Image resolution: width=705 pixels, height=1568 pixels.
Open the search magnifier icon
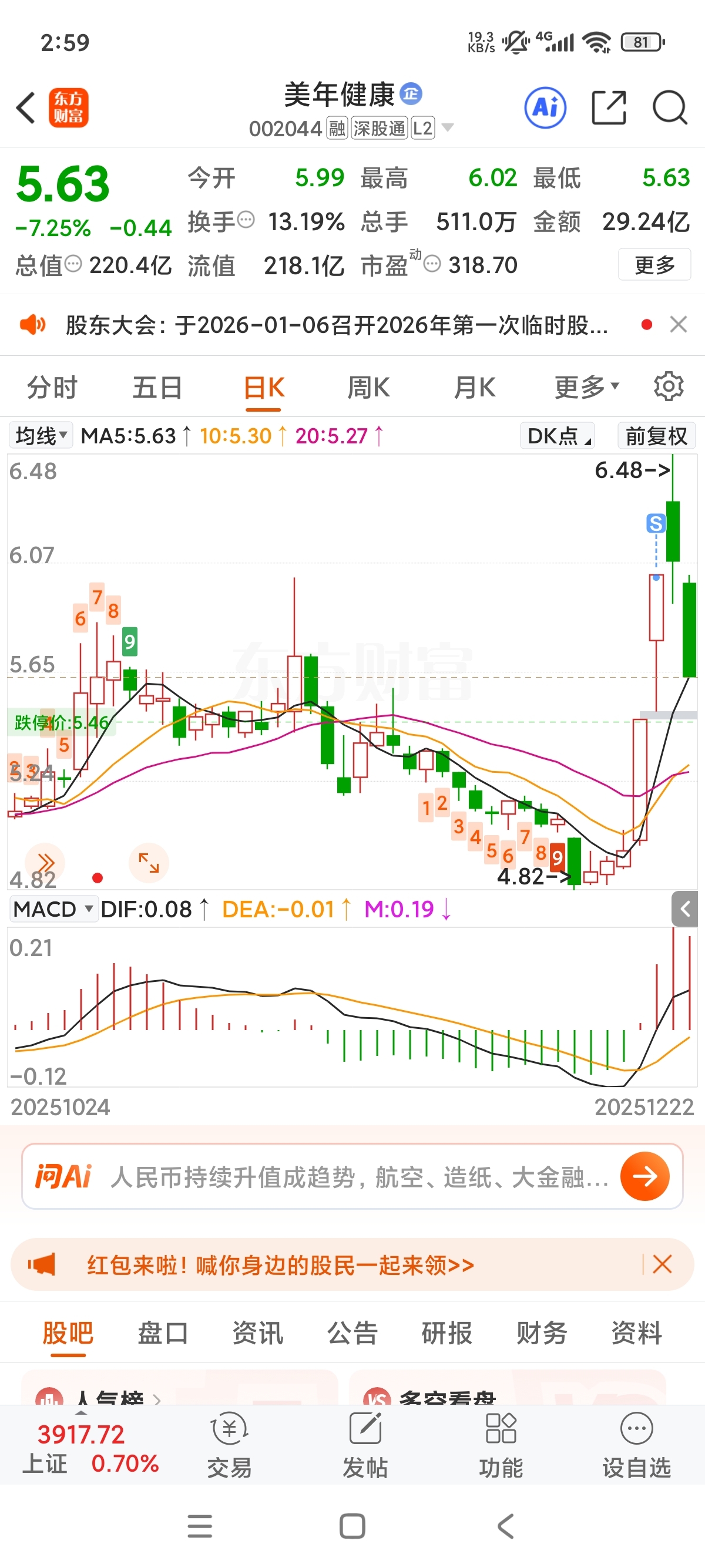point(670,107)
